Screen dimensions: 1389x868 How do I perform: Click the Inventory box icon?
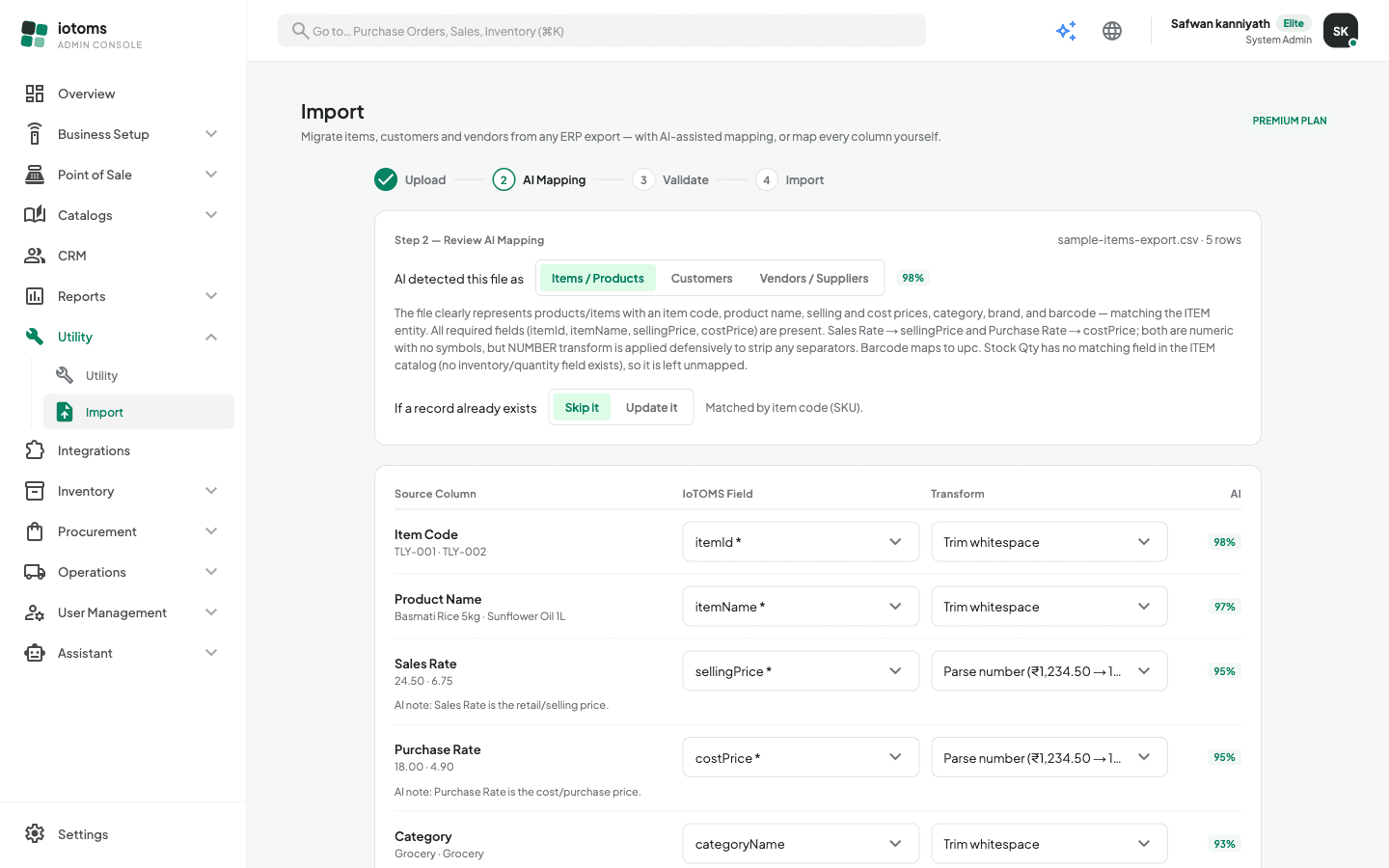(35, 491)
